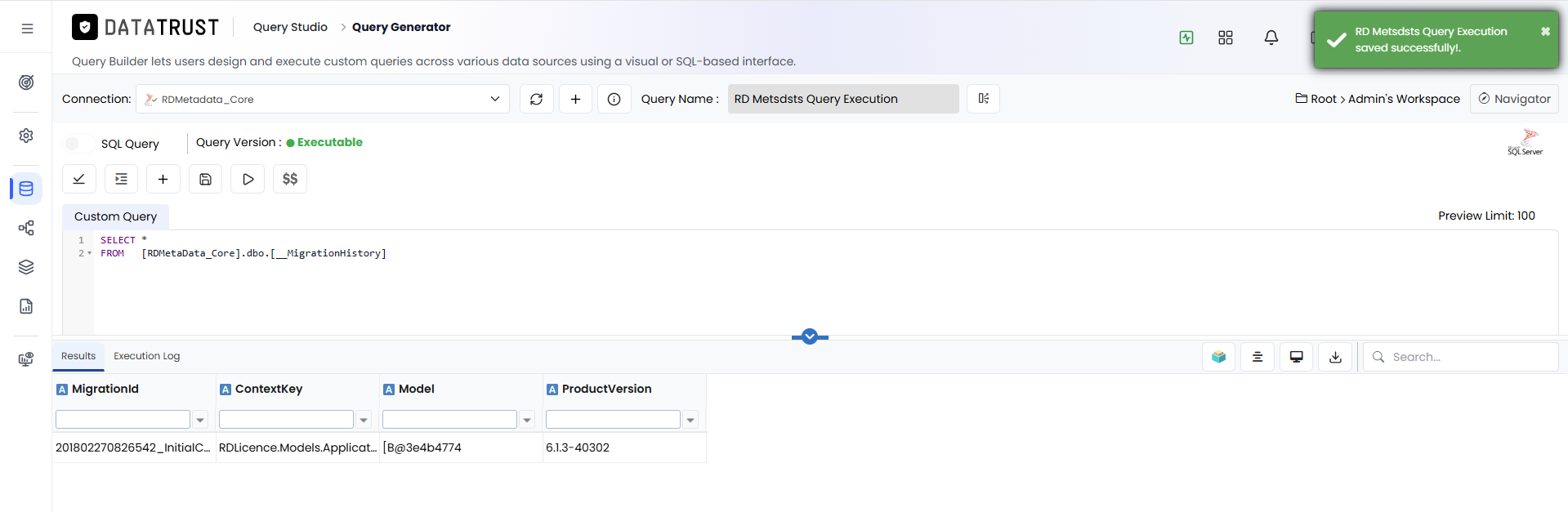Sort by the ContextKey column header
This screenshot has width=1568, height=512.
pyautogui.click(x=269, y=390)
